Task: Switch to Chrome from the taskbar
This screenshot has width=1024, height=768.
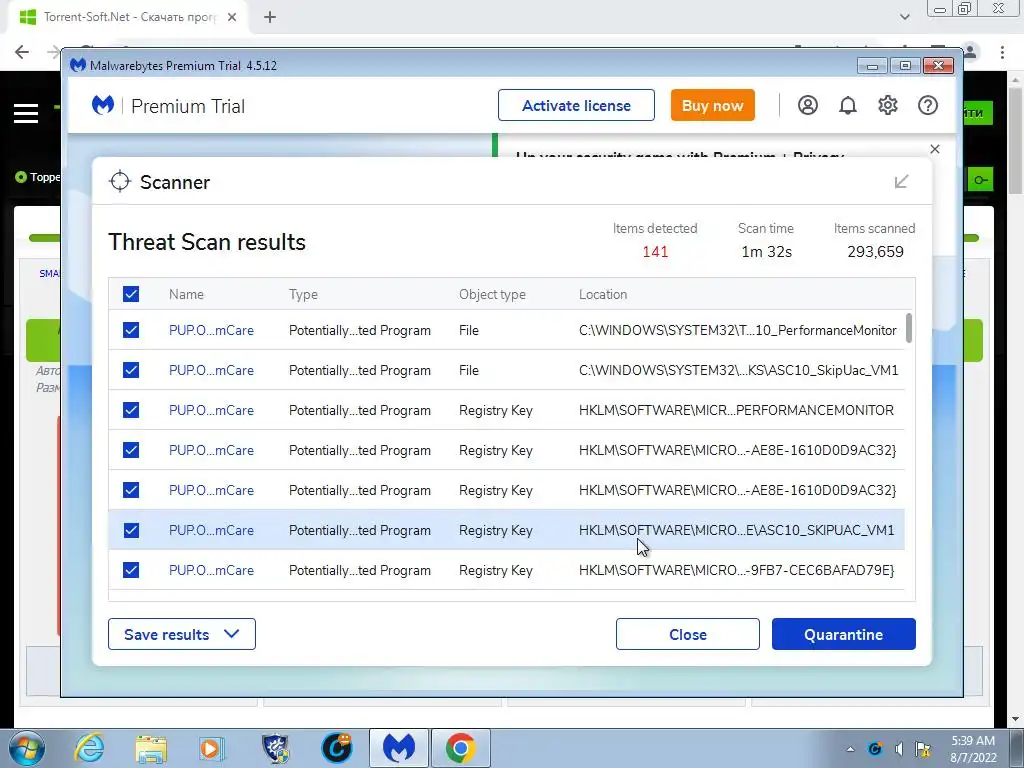Action: [x=460, y=748]
